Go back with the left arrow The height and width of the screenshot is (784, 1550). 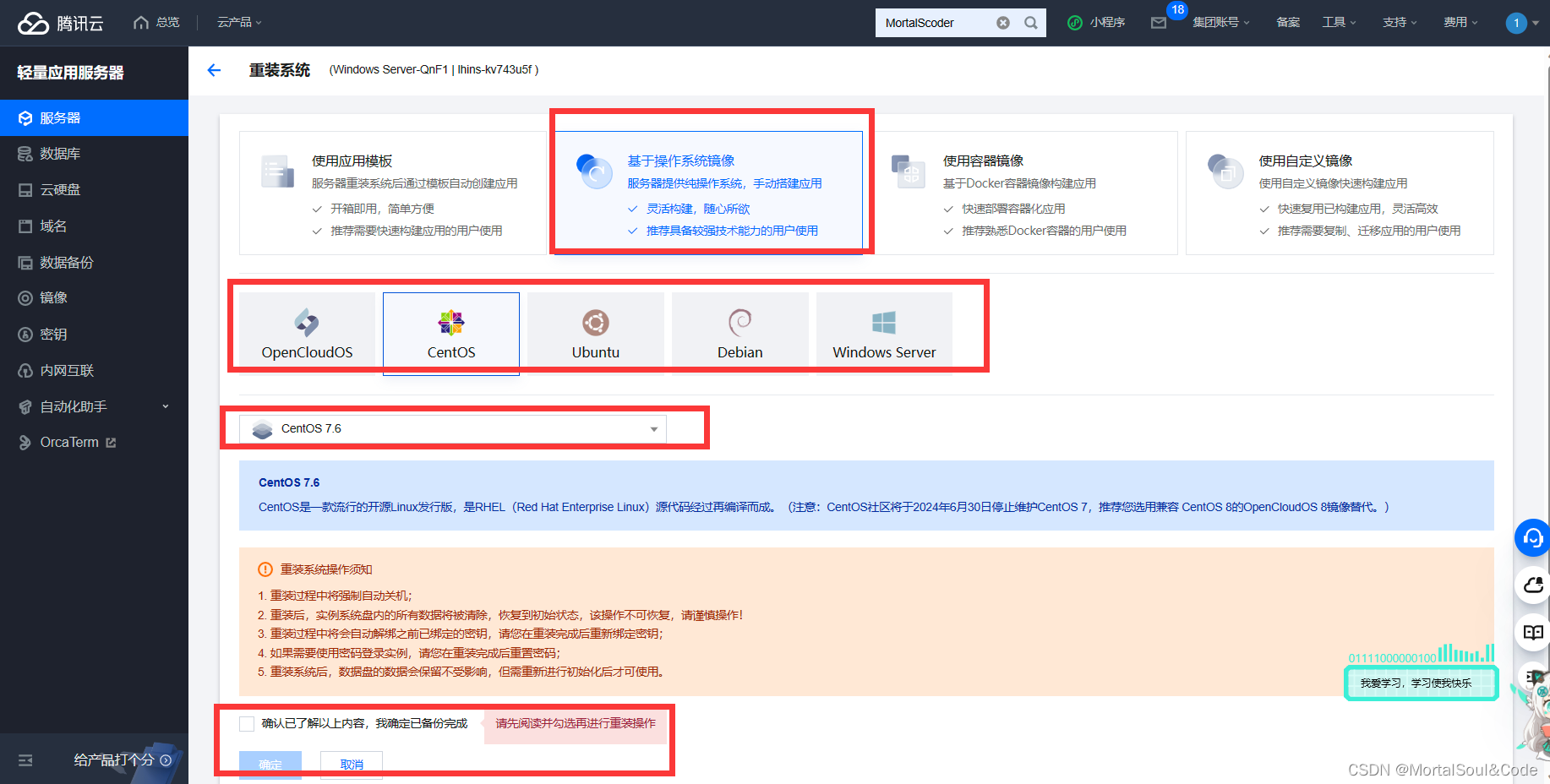click(214, 70)
